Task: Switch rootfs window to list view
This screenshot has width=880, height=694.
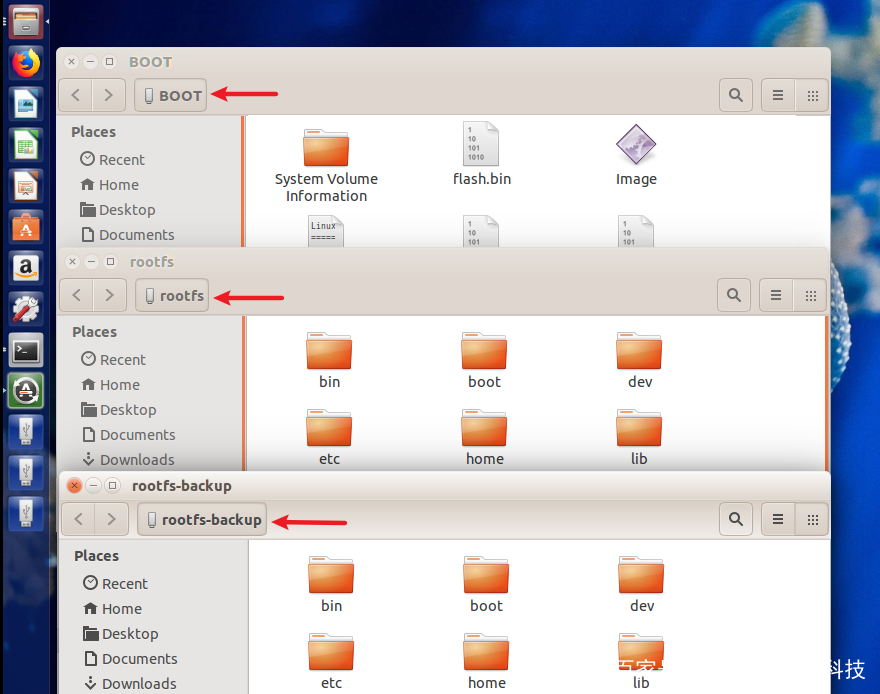Action: 776,295
